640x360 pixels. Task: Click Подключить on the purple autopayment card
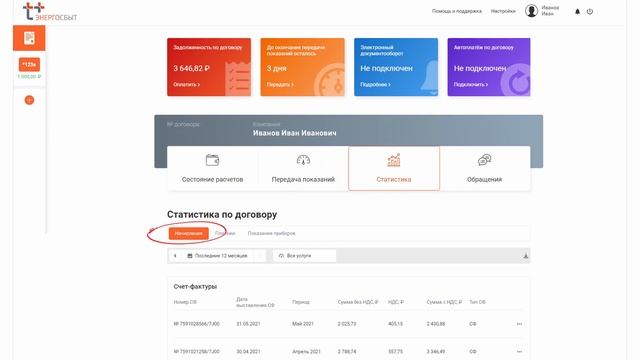[471, 84]
